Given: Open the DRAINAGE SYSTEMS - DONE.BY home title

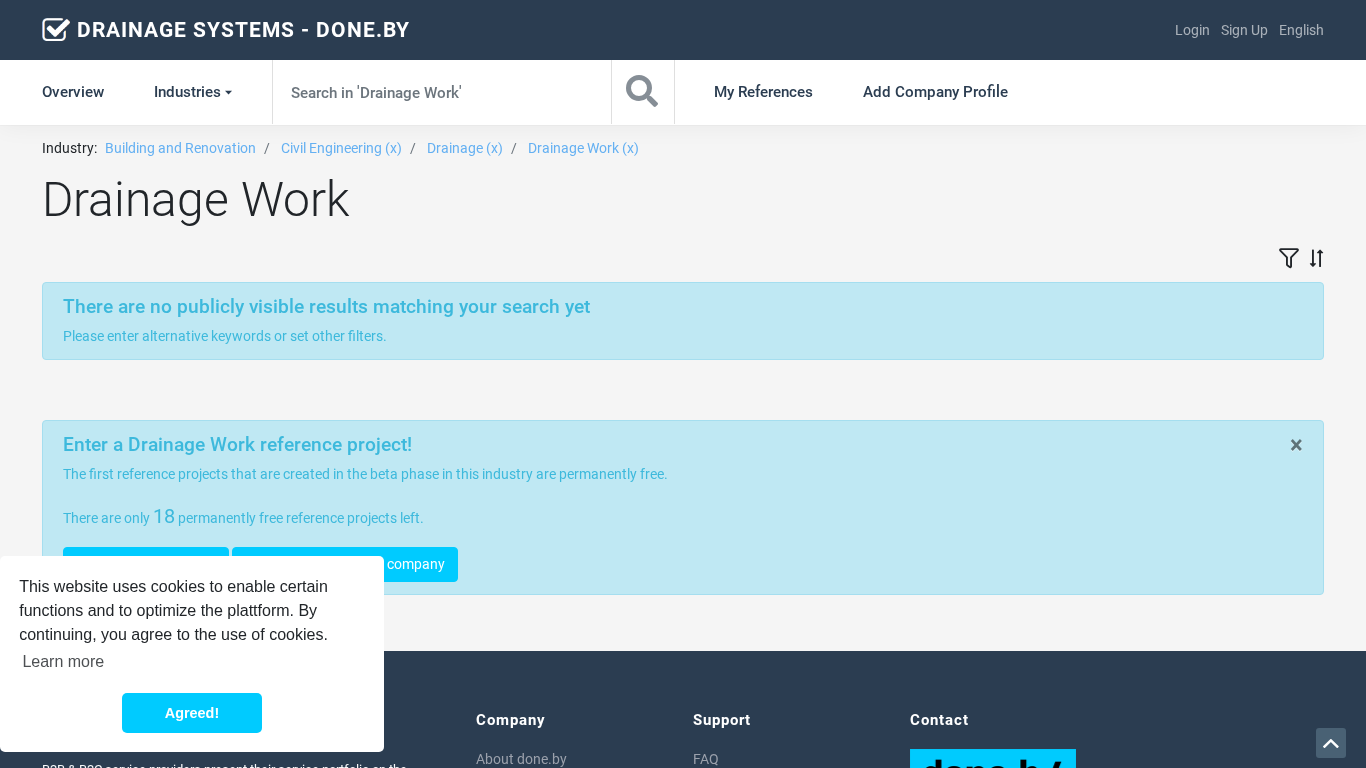Looking at the screenshot, I should 243,30.
